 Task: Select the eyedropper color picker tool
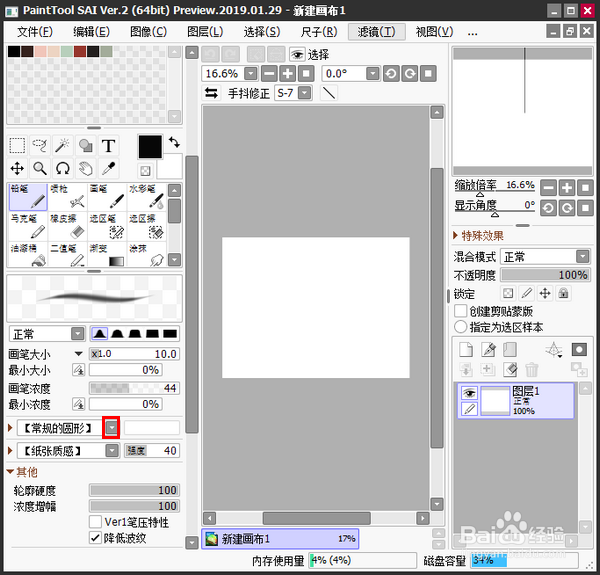[x=108, y=168]
